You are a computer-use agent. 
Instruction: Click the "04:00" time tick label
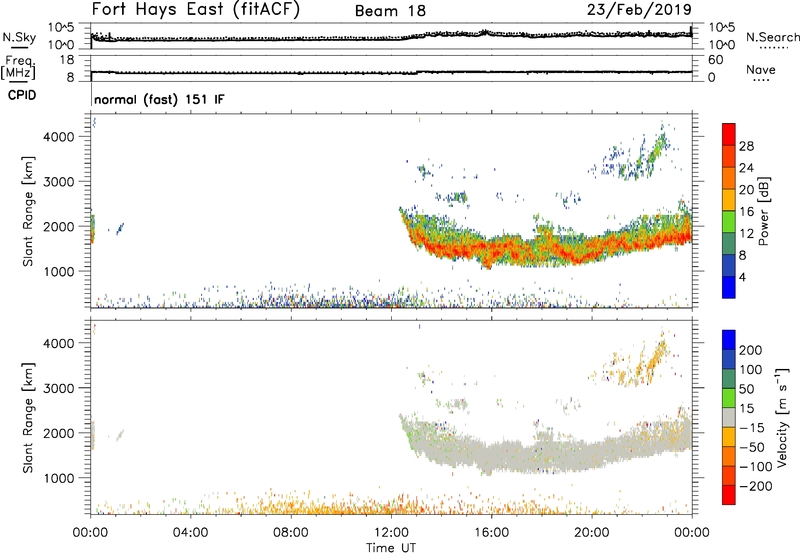[190, 533]
